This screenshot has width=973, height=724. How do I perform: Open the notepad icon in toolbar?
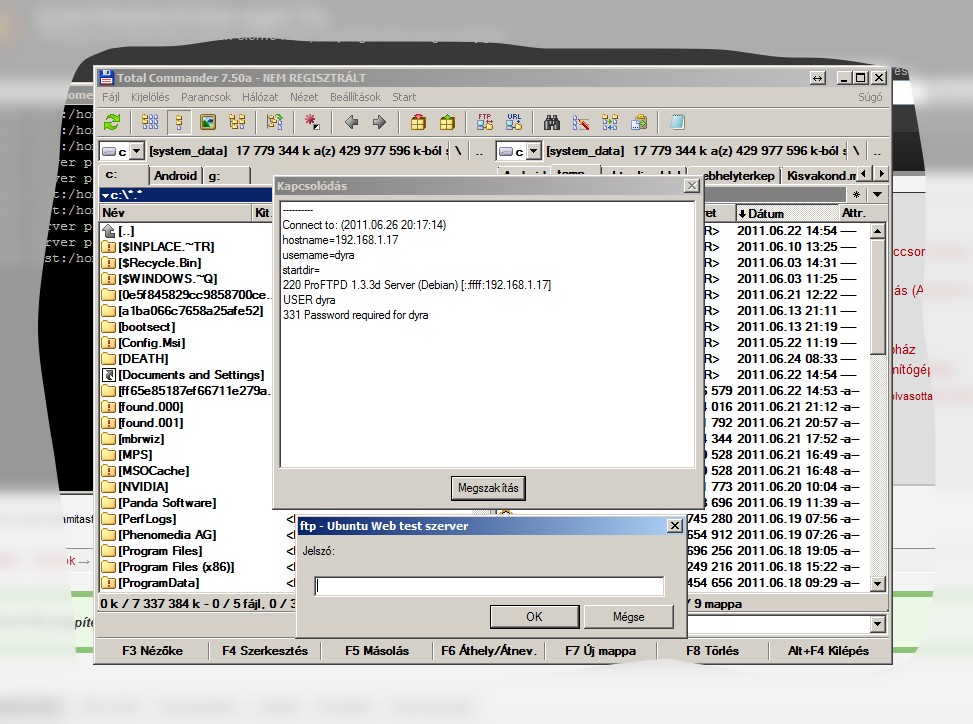(677, 122)
